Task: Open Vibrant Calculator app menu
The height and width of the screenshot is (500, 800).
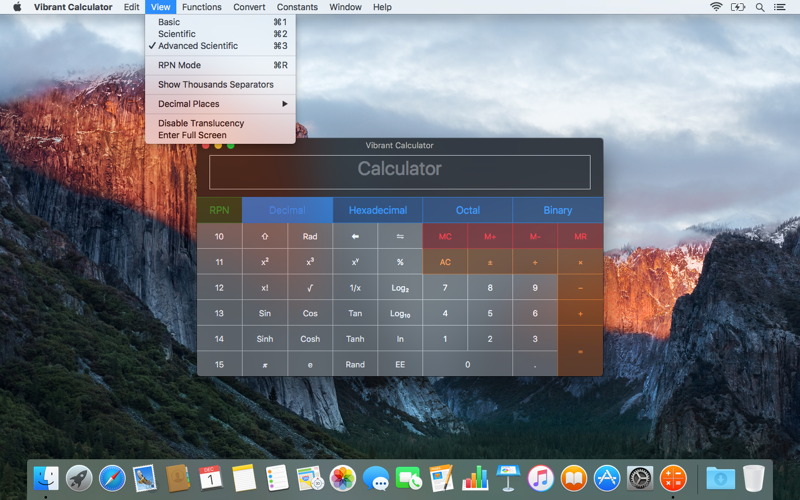Action: click(73, 7)
